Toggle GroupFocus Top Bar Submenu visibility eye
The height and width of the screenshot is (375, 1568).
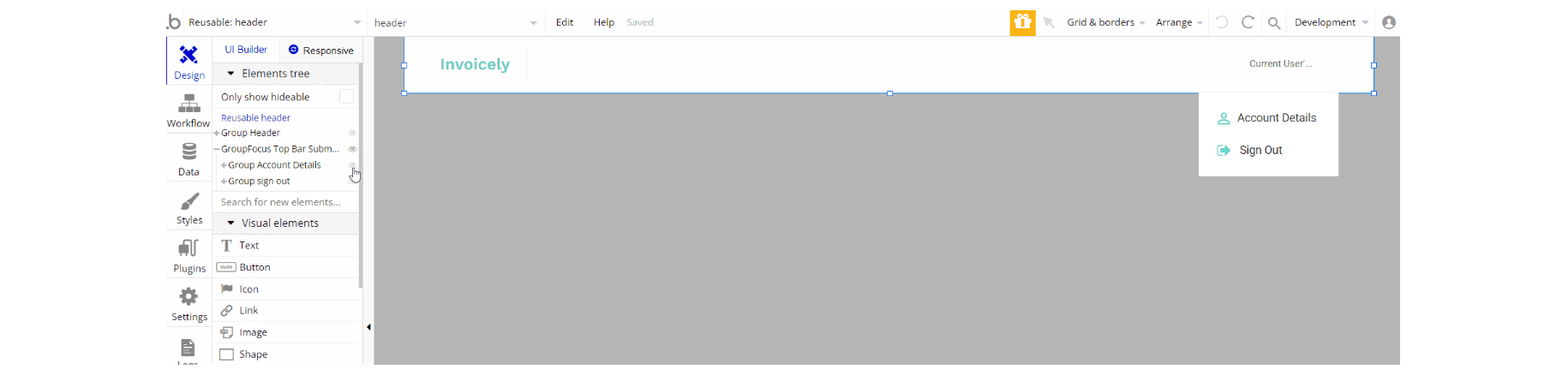(352, 149)
